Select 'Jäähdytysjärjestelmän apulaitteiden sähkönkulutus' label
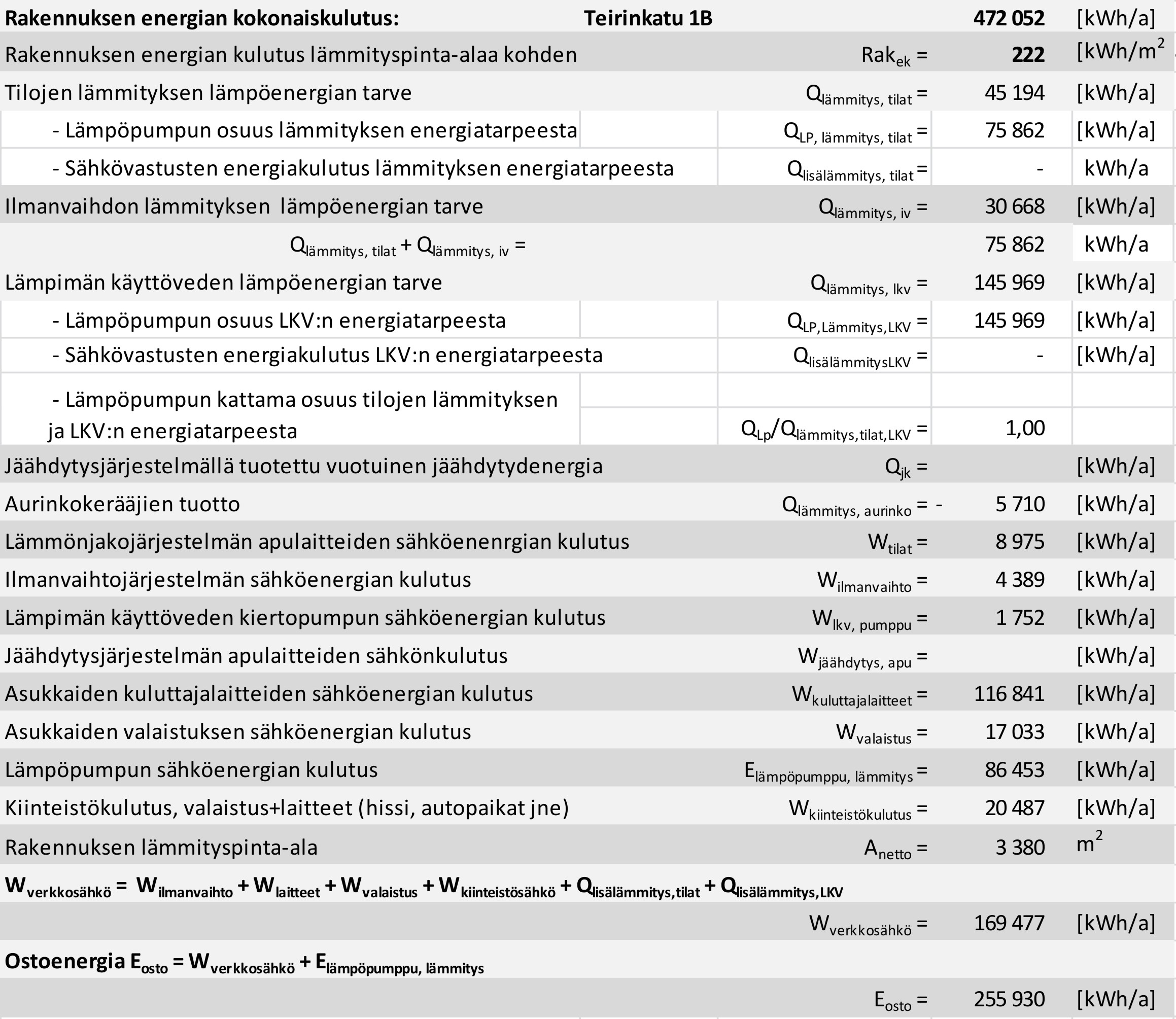The image size is (1176, 1019). [x=256, y=656]
